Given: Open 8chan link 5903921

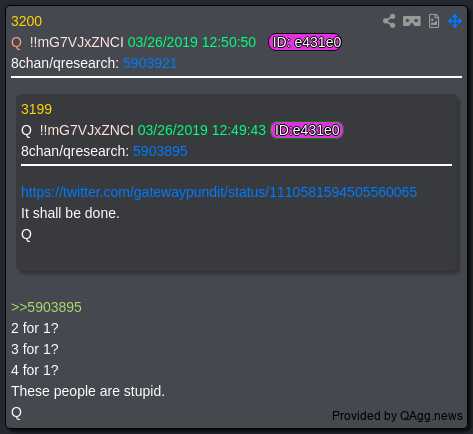Looking at the screenshot, I should [149, 63].
